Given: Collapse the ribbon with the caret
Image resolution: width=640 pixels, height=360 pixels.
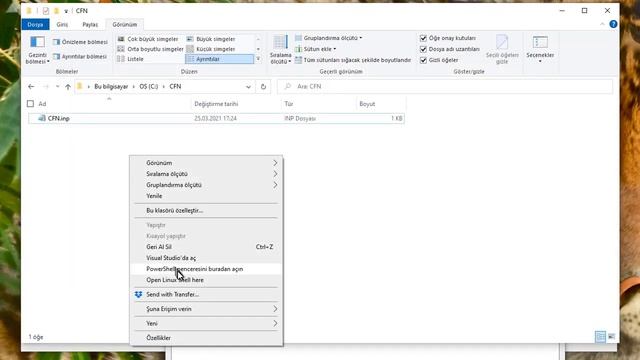Looking at the screenshot, I should point(602,24).
